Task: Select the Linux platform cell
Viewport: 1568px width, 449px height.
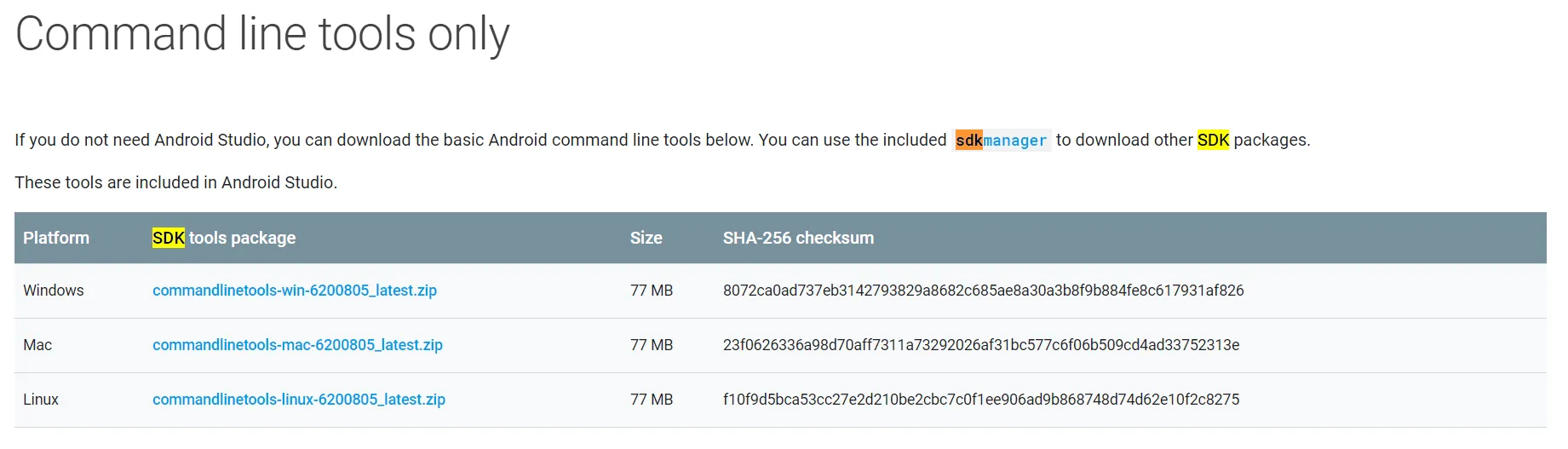Action: (41, 400)
